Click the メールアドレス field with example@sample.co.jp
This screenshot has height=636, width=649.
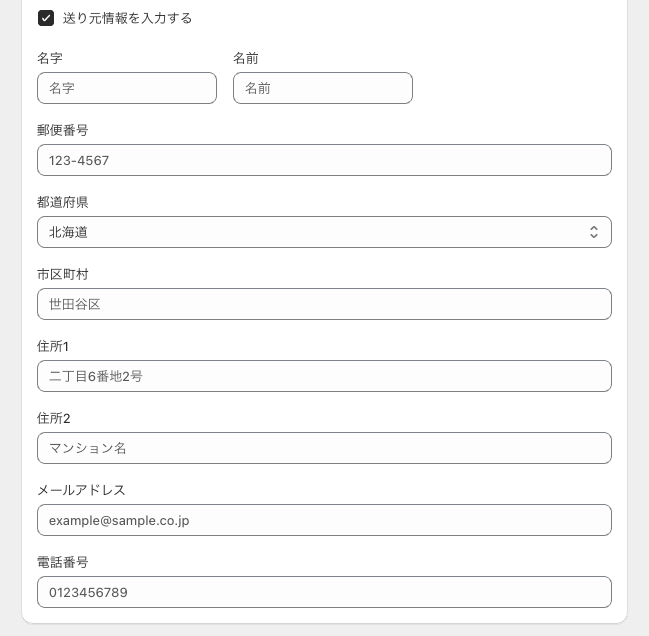(324, 520)
